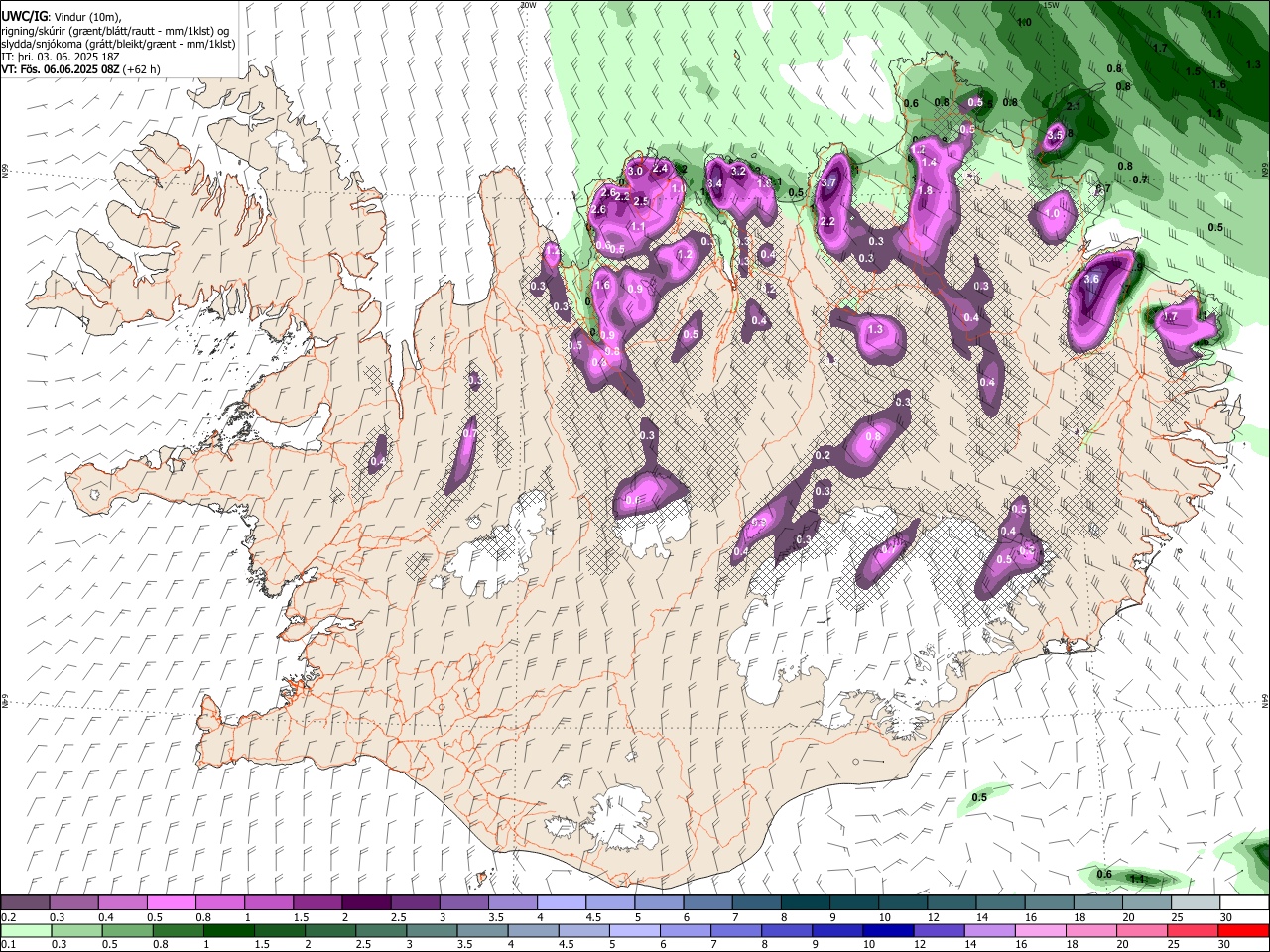Click the bright magenta 0.5 swatch in snow legend
This screenshot has height=952, width=1270.
(171, 903)
